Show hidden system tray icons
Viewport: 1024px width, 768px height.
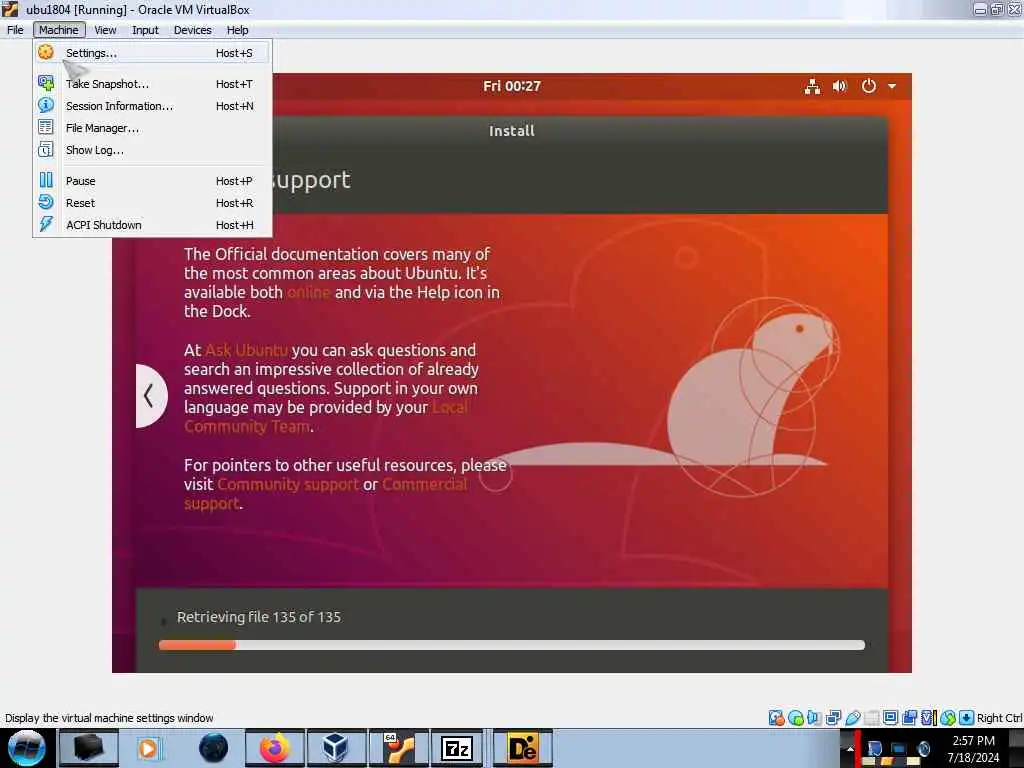(x=850, y=748)
